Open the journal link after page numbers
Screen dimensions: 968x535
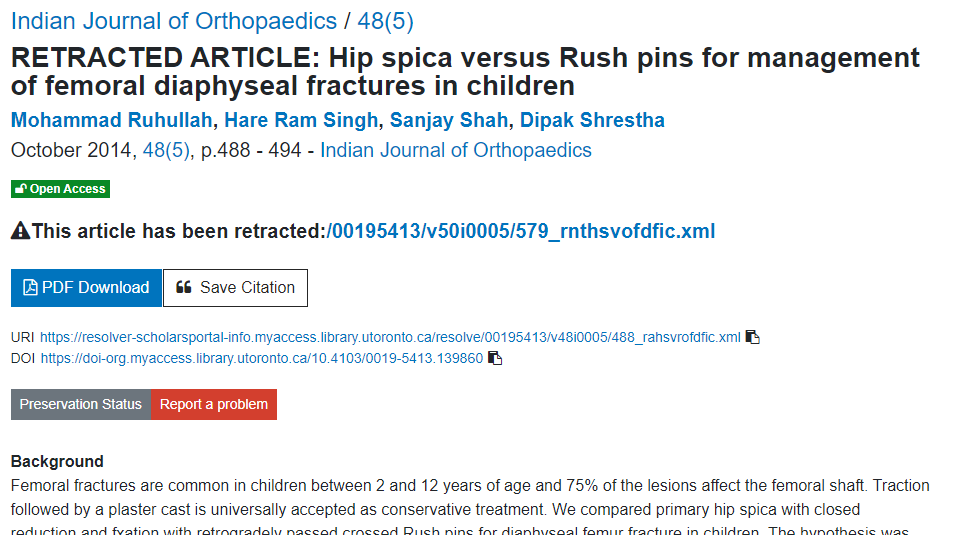(x=456, y=150)
